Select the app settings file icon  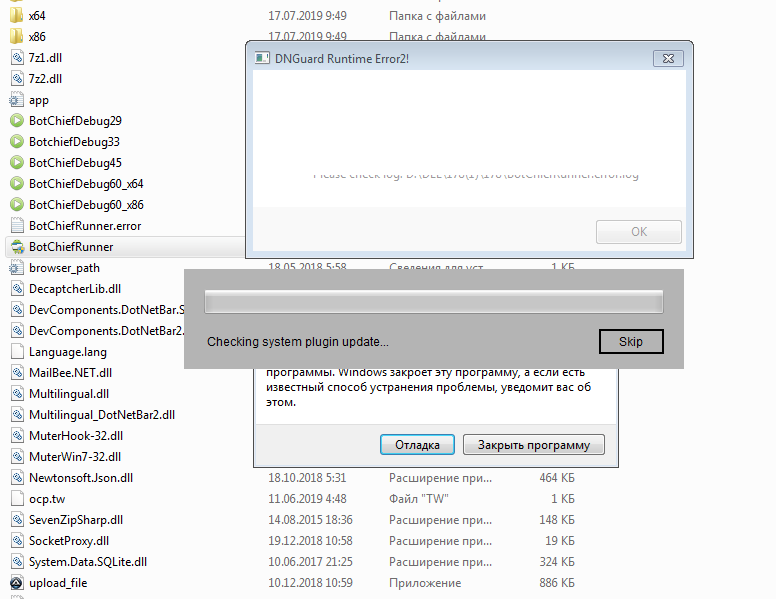click(x=16, y=100)
